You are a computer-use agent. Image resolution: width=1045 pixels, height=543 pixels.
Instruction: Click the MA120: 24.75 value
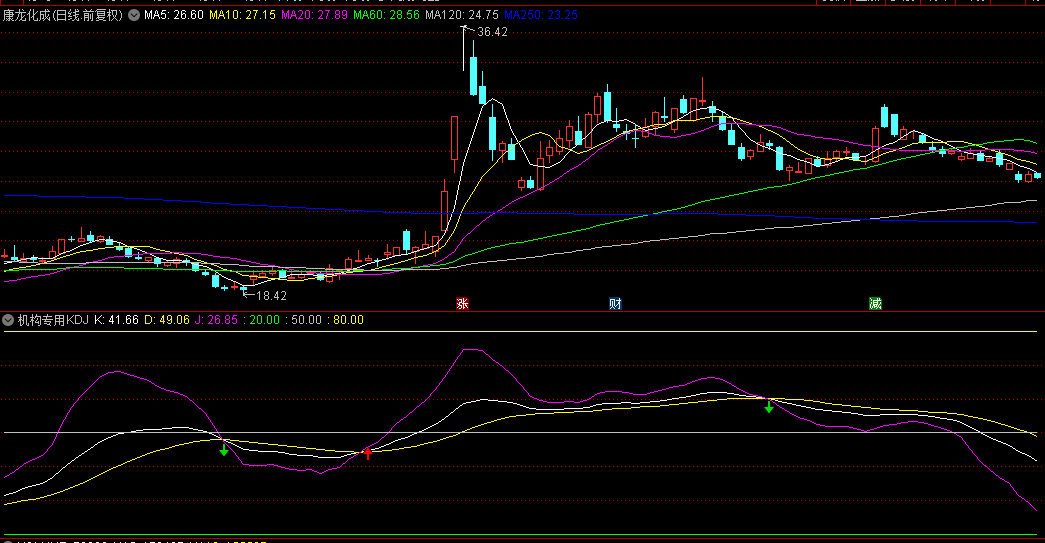[462, 15]
